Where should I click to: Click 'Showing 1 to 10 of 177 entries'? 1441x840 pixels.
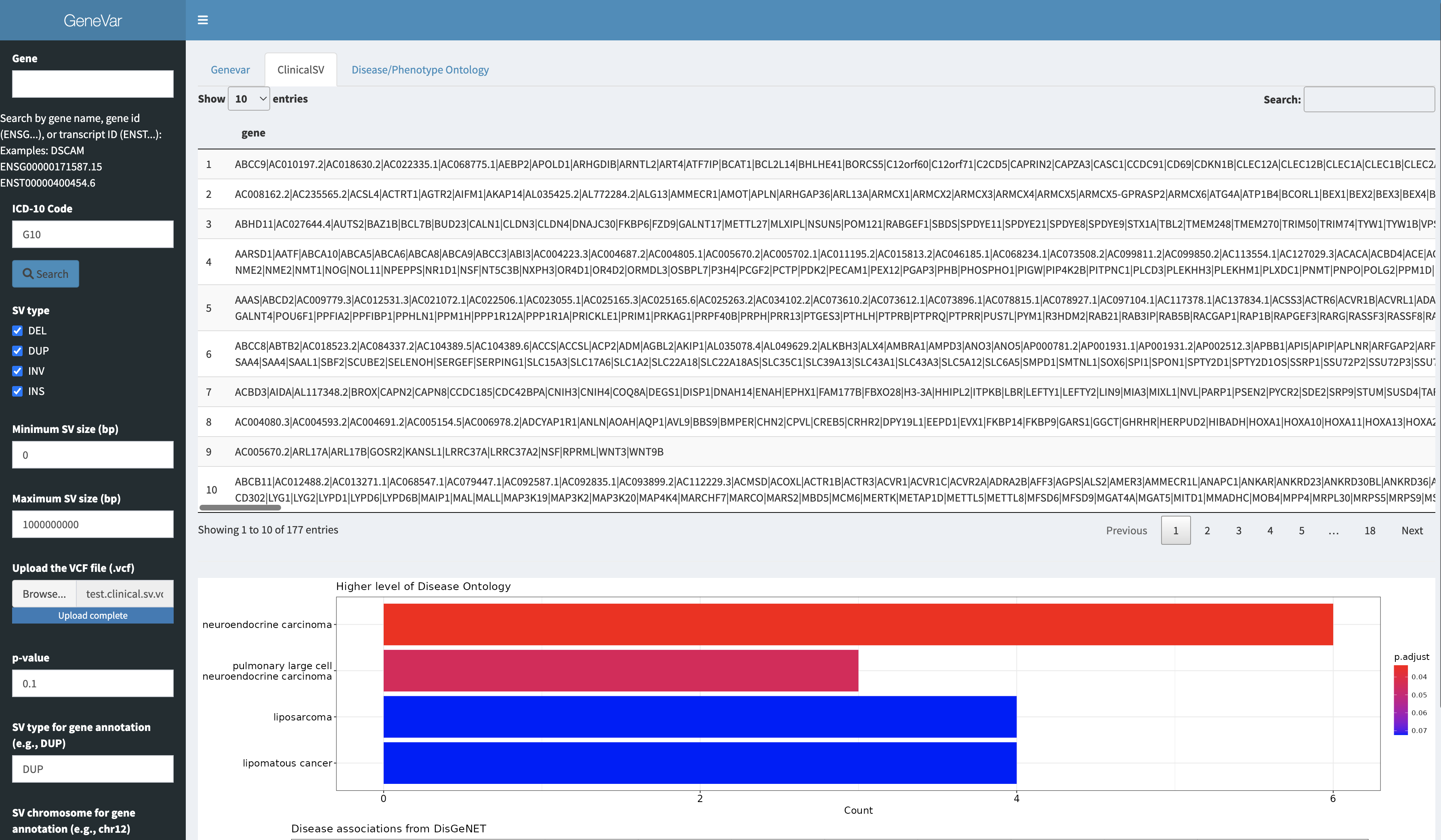(268, 530)
